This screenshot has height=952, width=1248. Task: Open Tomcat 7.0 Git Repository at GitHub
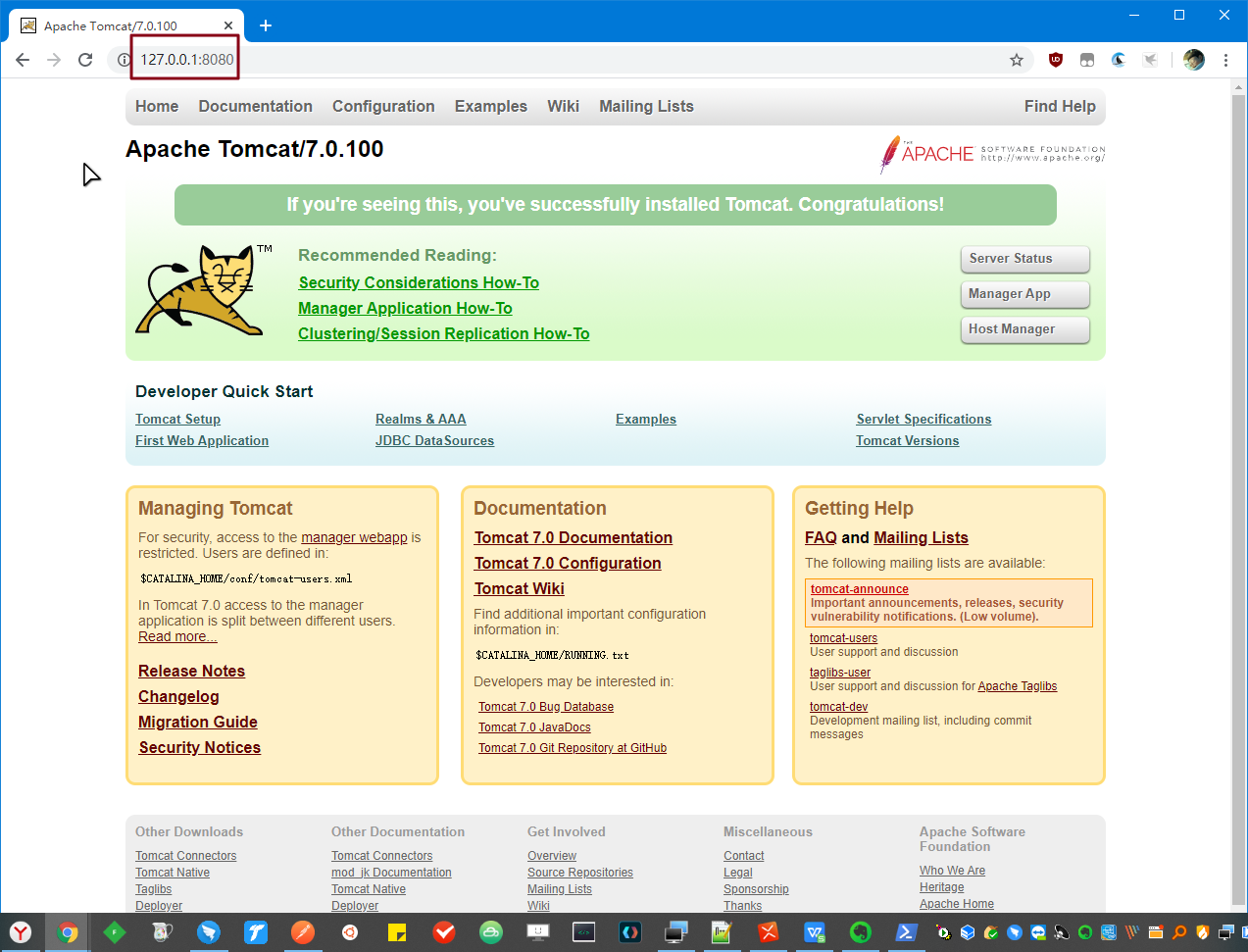[573, 748]
